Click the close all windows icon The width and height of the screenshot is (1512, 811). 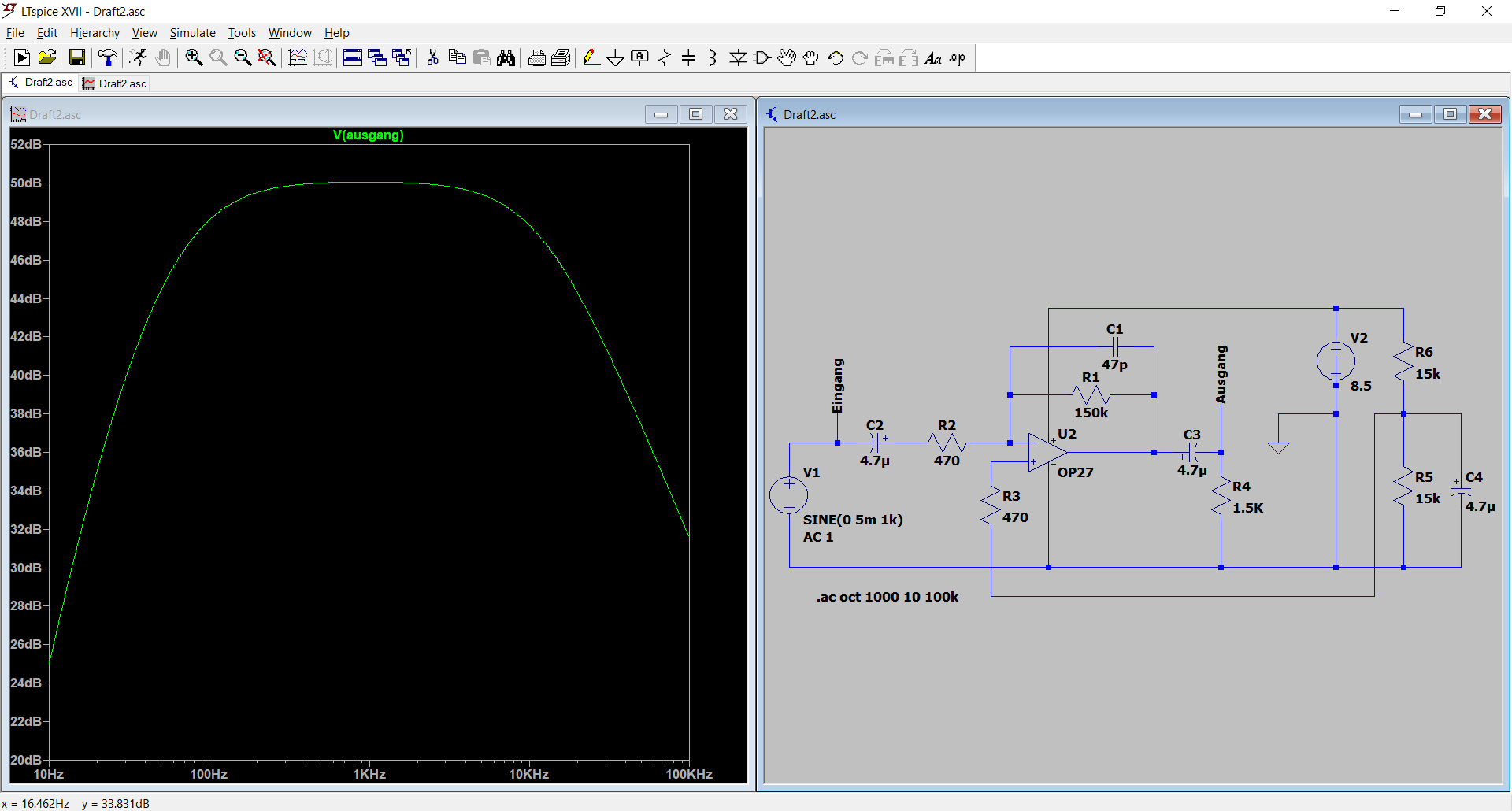pyautogui.click(x=402, y=57)
